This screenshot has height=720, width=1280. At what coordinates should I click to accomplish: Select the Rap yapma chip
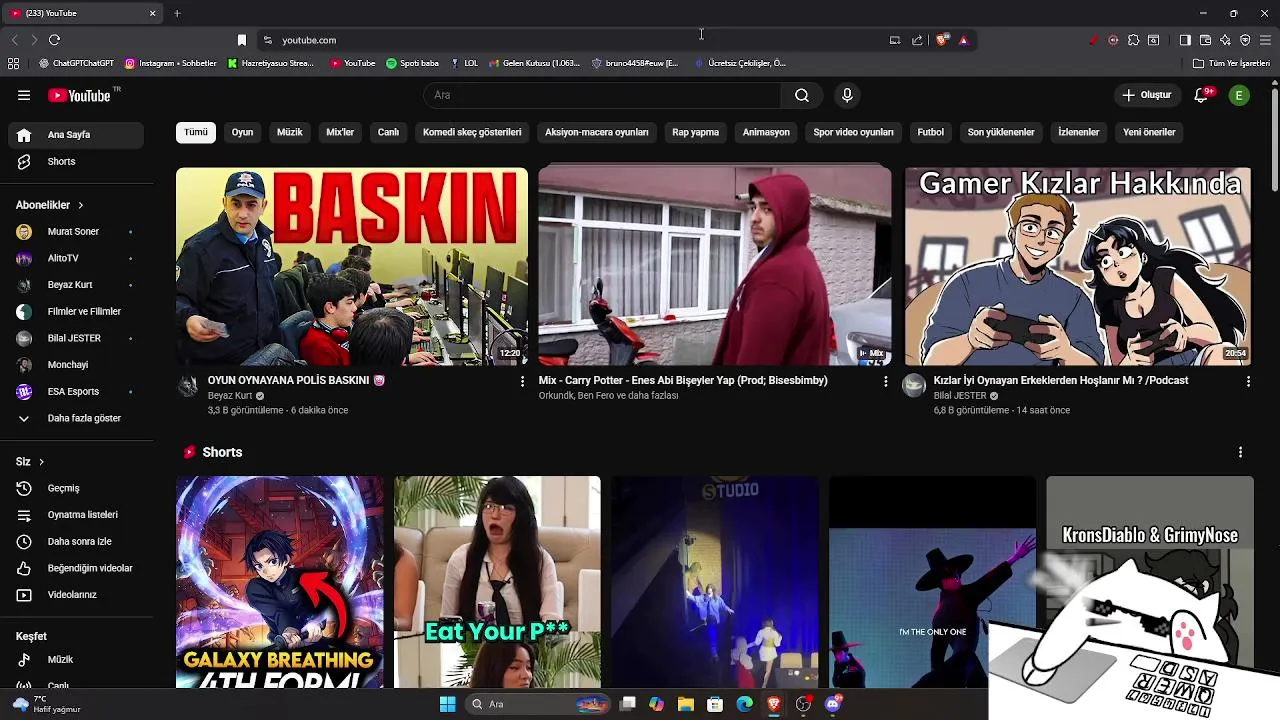point(695,132)
